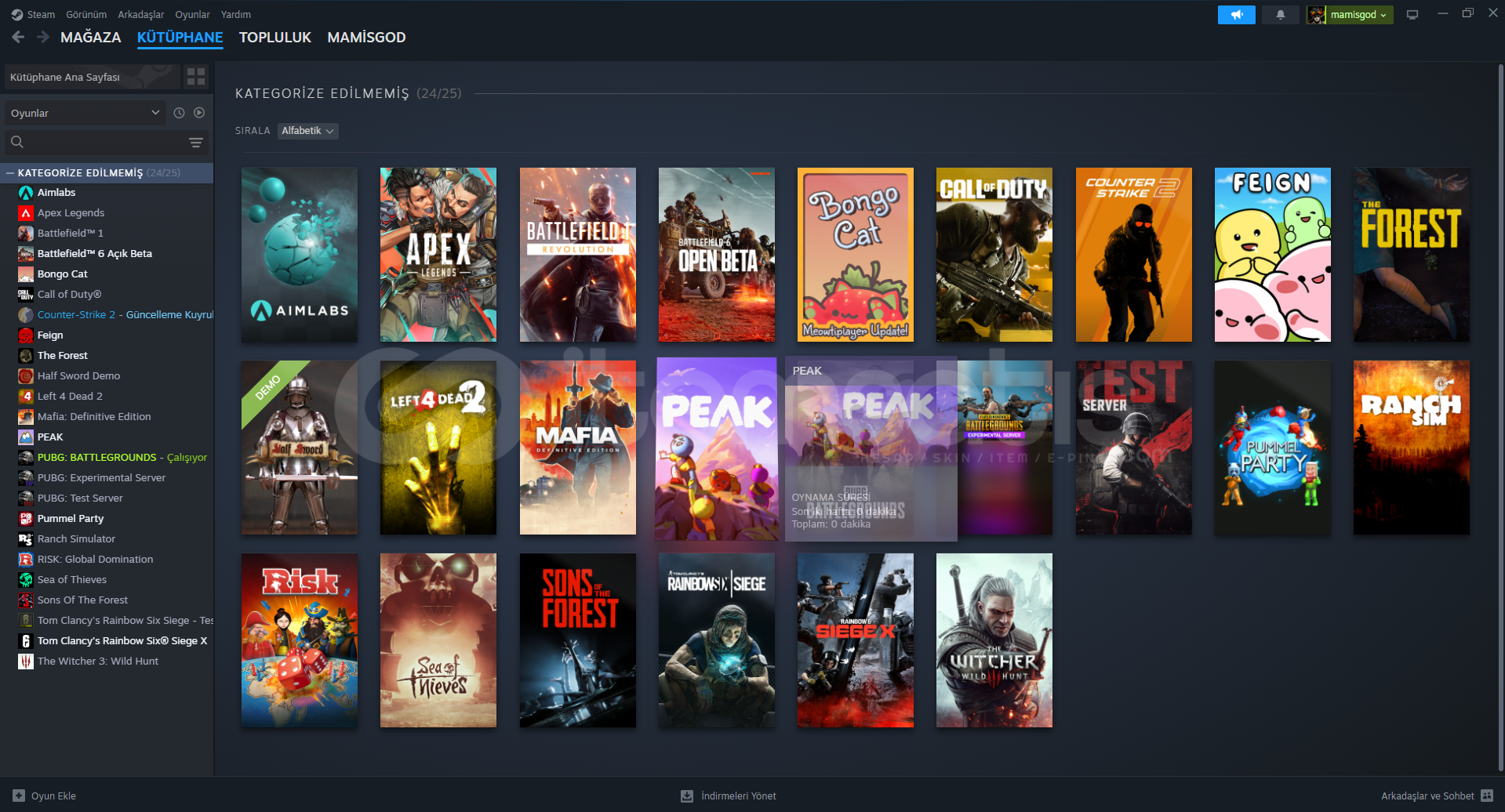
Task: Open the Alfabetik sort dropdown
Action: [307, 131]
